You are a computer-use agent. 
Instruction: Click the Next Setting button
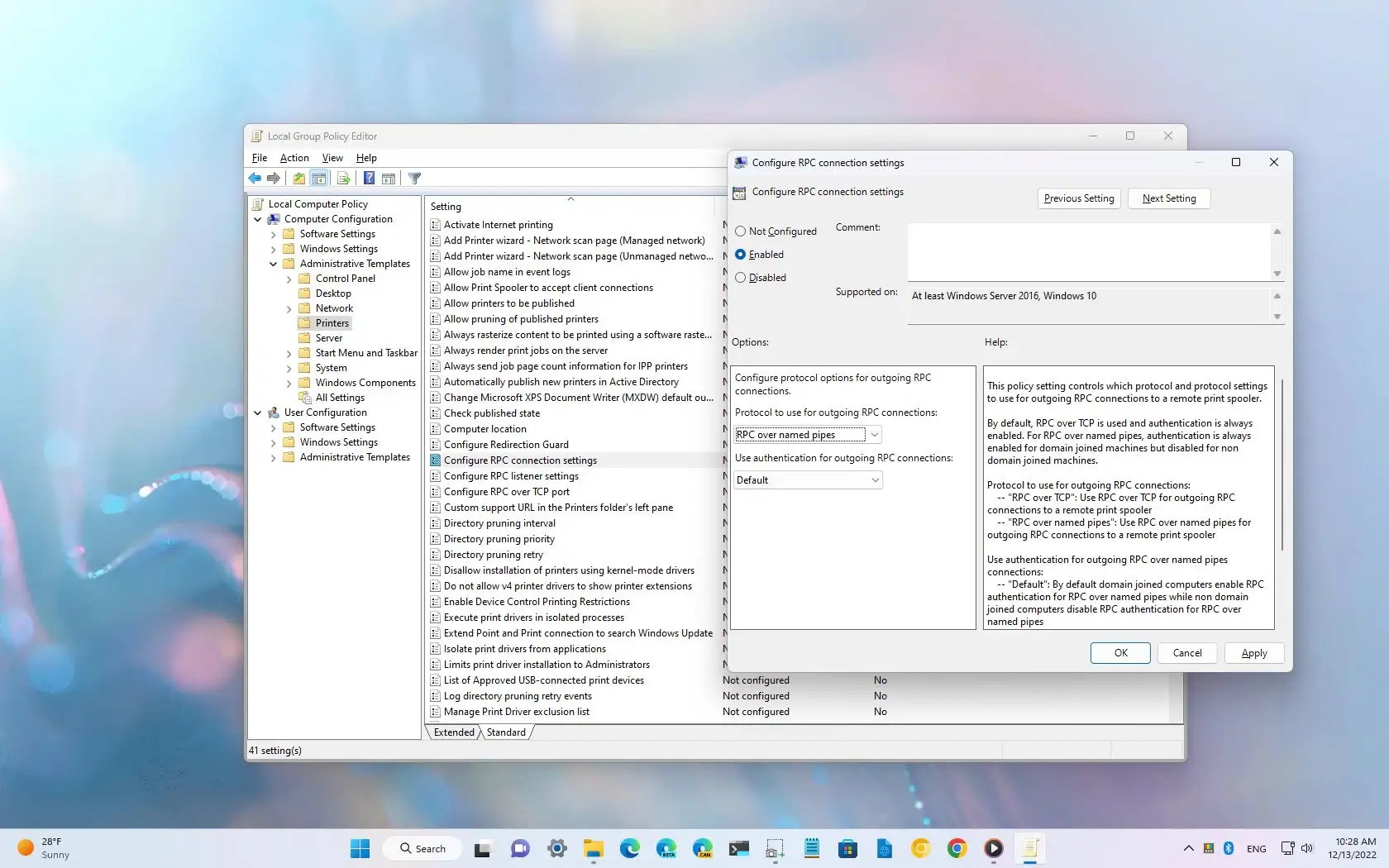click(x=1168, y=198)
